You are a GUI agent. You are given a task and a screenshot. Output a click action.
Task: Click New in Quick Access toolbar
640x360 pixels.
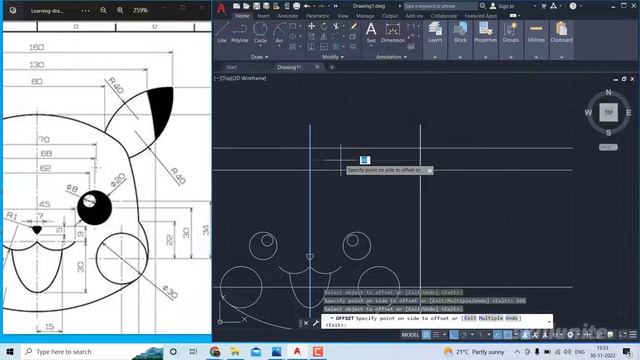tap(236, 6)
